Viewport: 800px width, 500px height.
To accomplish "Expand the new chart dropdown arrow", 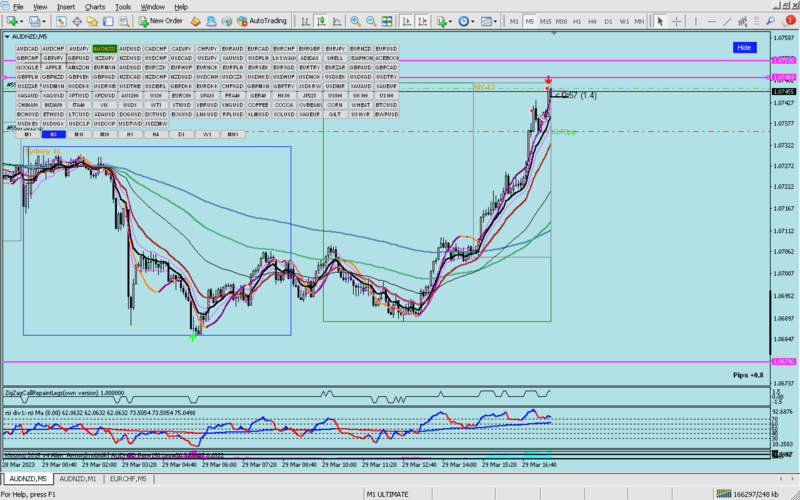I will [x=21, y=21].
